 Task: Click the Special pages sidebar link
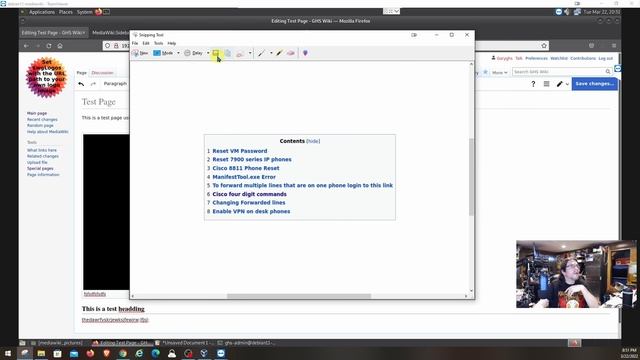tap(40, 169)
